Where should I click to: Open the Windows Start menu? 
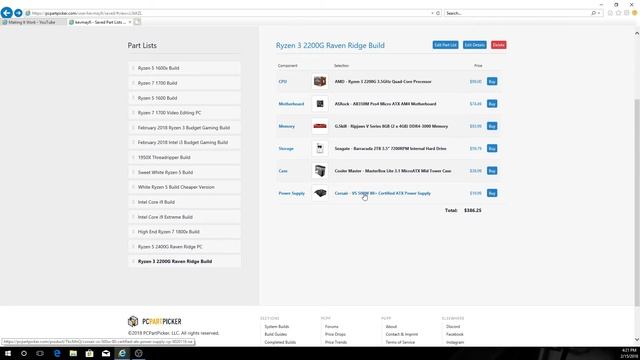pos(7,353)
